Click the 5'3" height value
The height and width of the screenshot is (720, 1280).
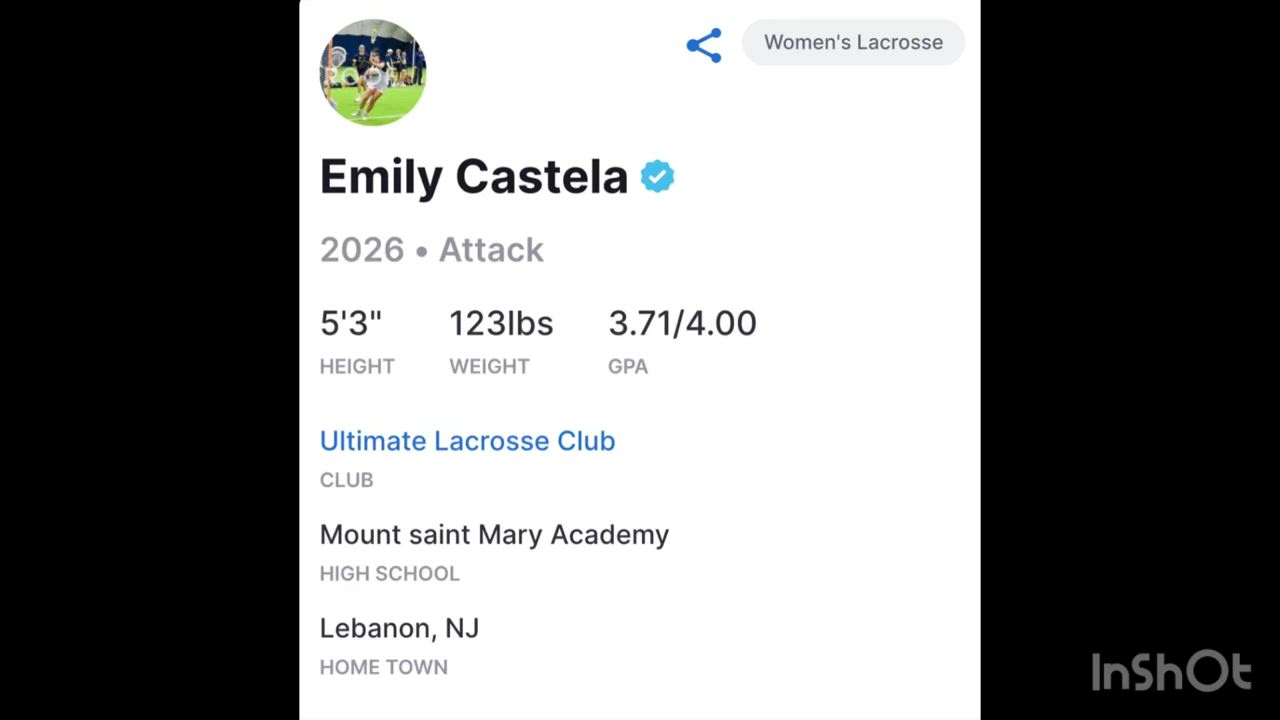[x=351, y=323]
